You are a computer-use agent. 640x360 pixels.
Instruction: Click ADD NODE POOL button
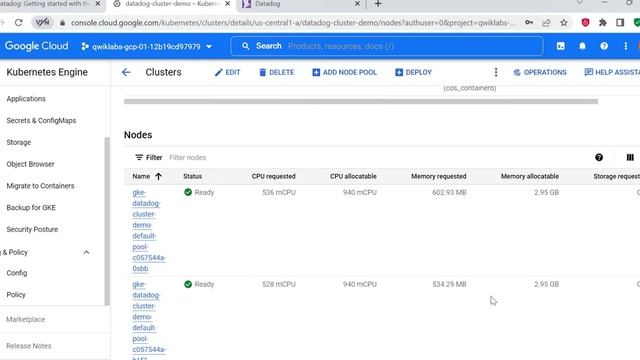tap(344, 72)
